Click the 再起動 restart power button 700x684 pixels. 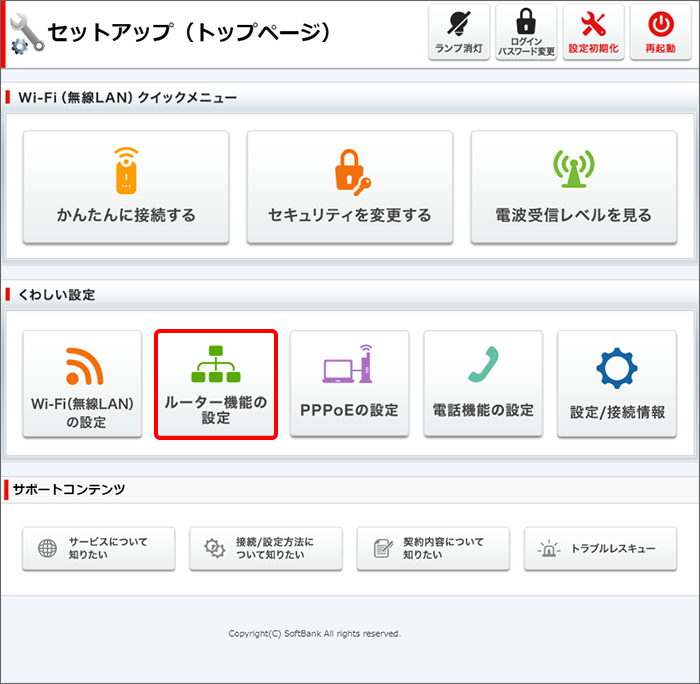[661, 32]
